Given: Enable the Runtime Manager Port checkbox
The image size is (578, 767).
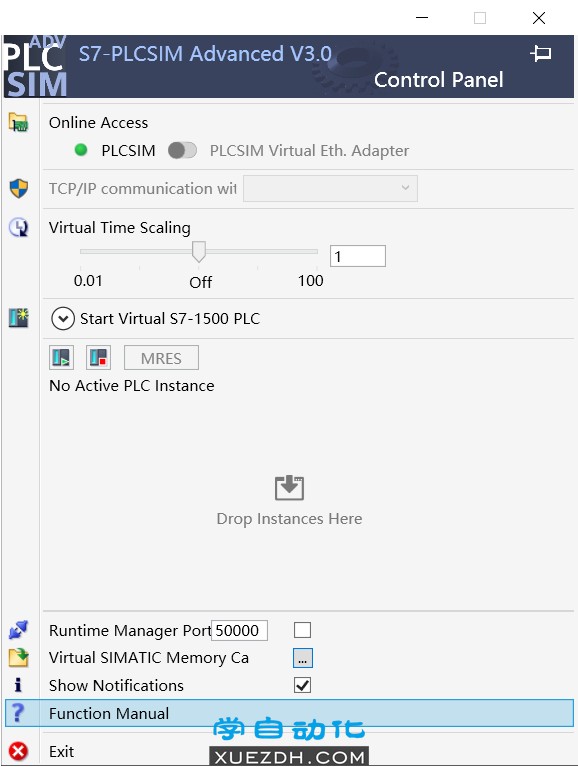Looking at the screenshot, I should (x=302, y=630).
